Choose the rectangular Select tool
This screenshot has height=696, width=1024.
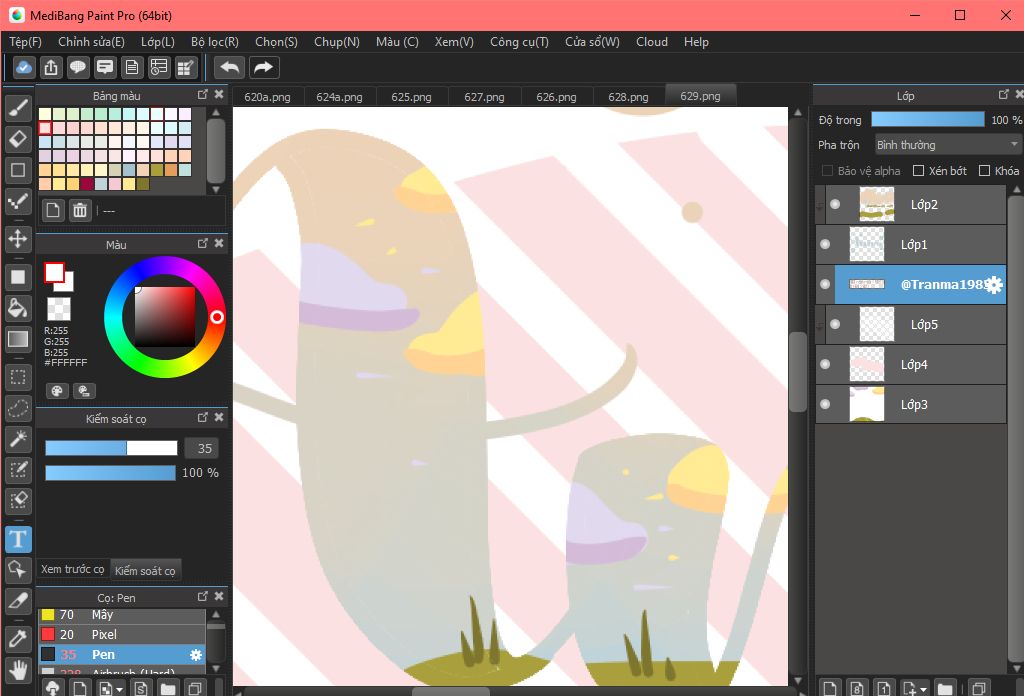[x=18, y=377]
